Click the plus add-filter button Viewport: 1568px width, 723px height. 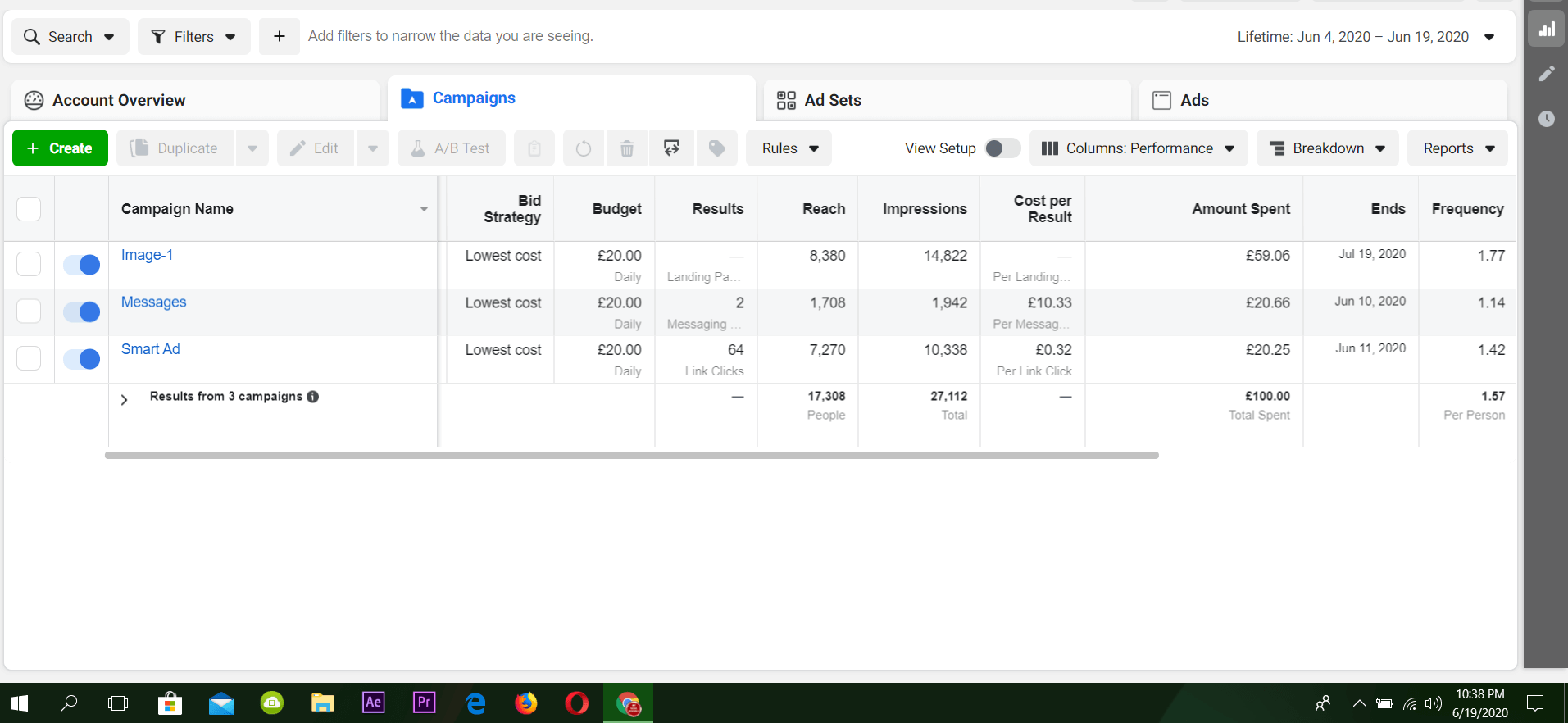[280, 36]
